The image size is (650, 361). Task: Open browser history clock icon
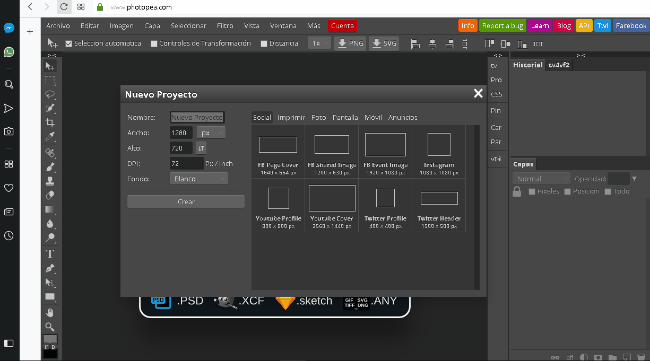pyautogui.click(x=9, y=236)
